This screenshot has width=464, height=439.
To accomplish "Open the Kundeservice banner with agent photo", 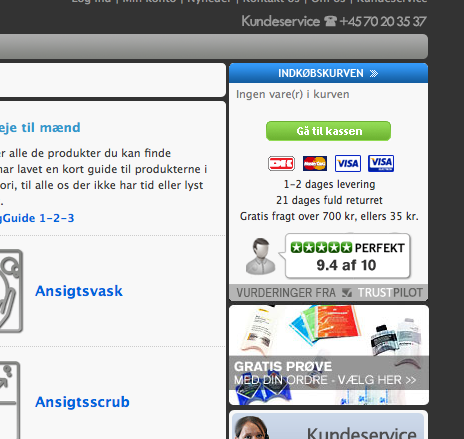I will click(328, 426).
